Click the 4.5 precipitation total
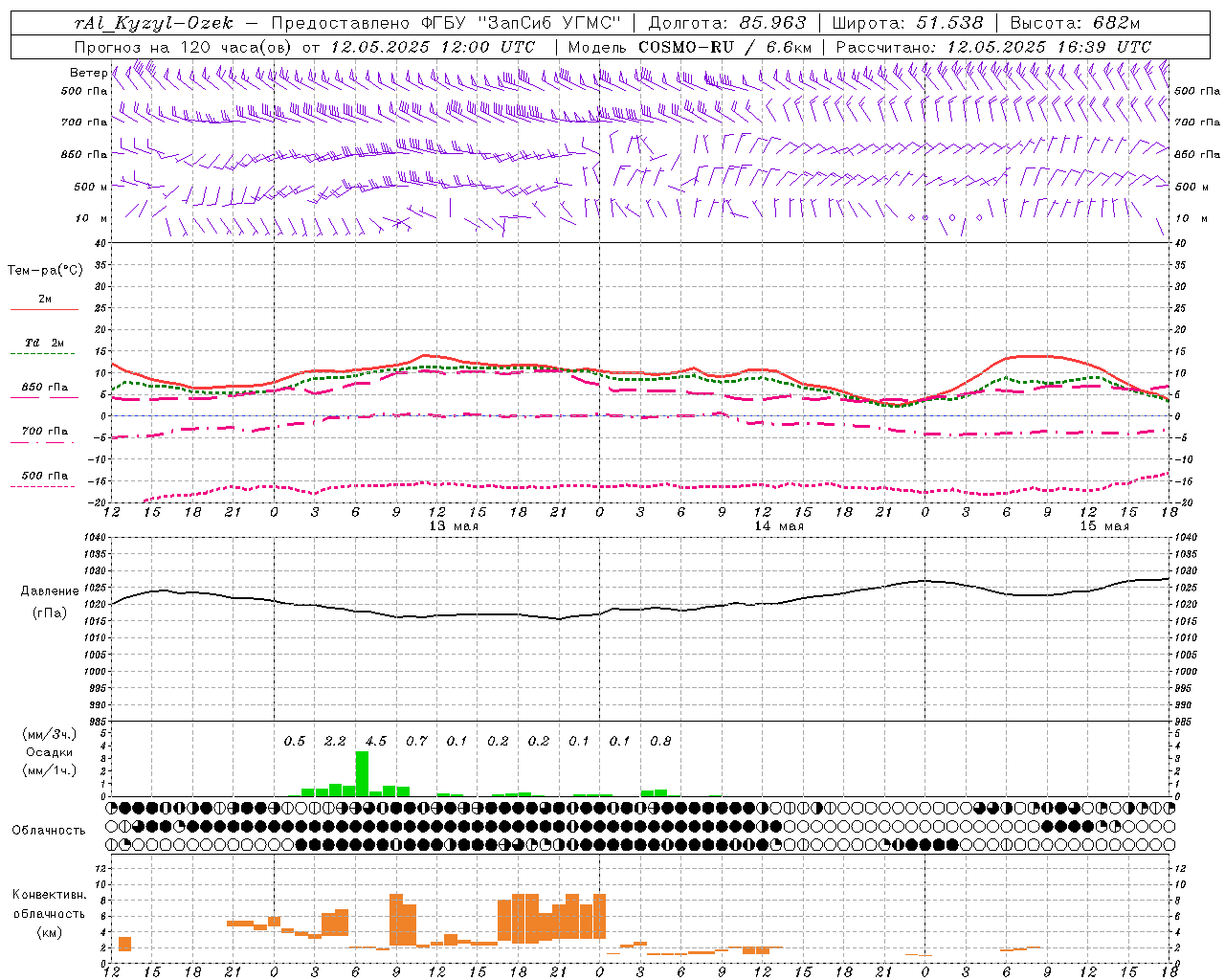Viewport: 1225px width, 980px height. point(376,741)
